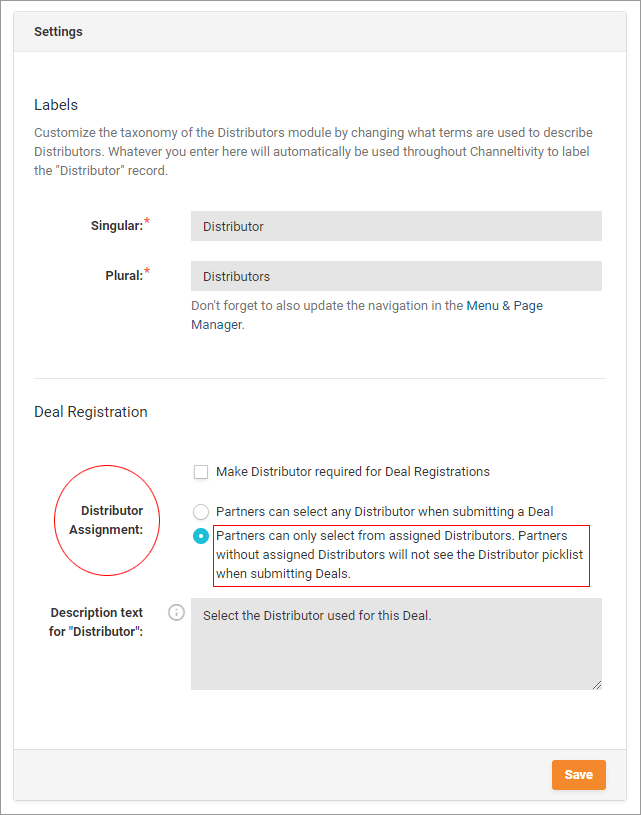Click the circled Distributor Assignment label
The width and height of the screenshot is (641, 815).
click(x=106, y=520)
